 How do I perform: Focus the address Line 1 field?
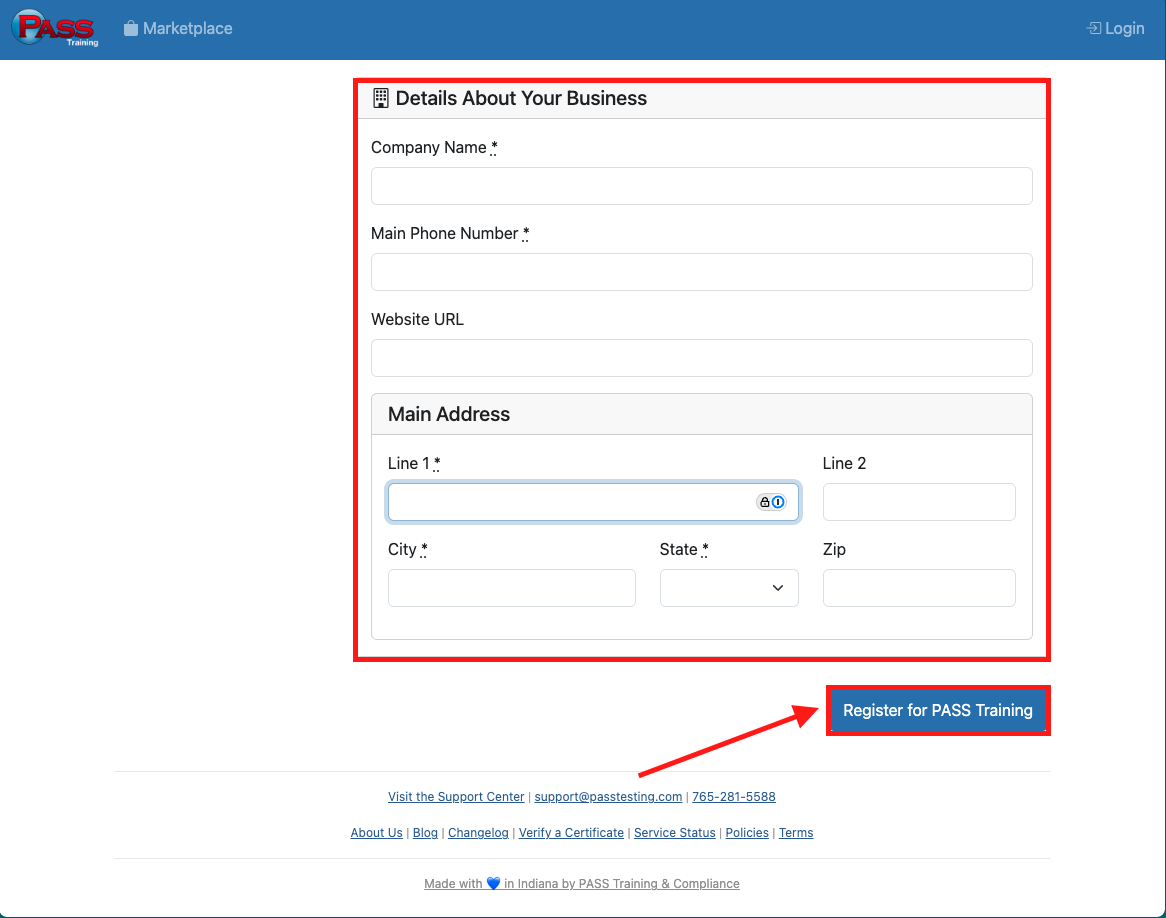(x=593, y=502)
